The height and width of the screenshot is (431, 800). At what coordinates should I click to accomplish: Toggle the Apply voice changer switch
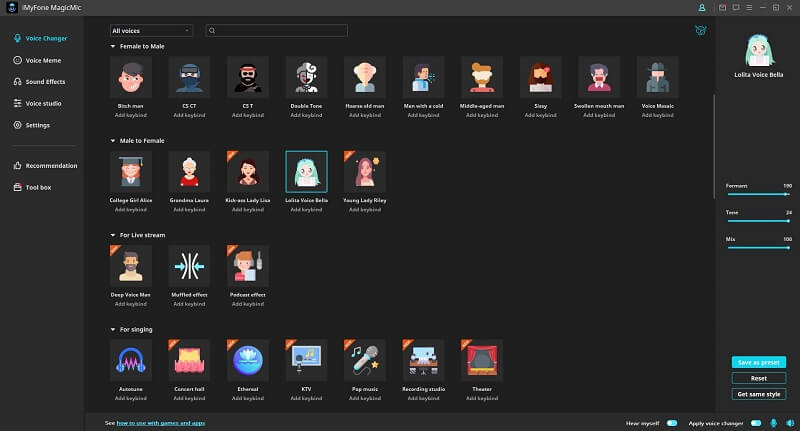[756, 423]
